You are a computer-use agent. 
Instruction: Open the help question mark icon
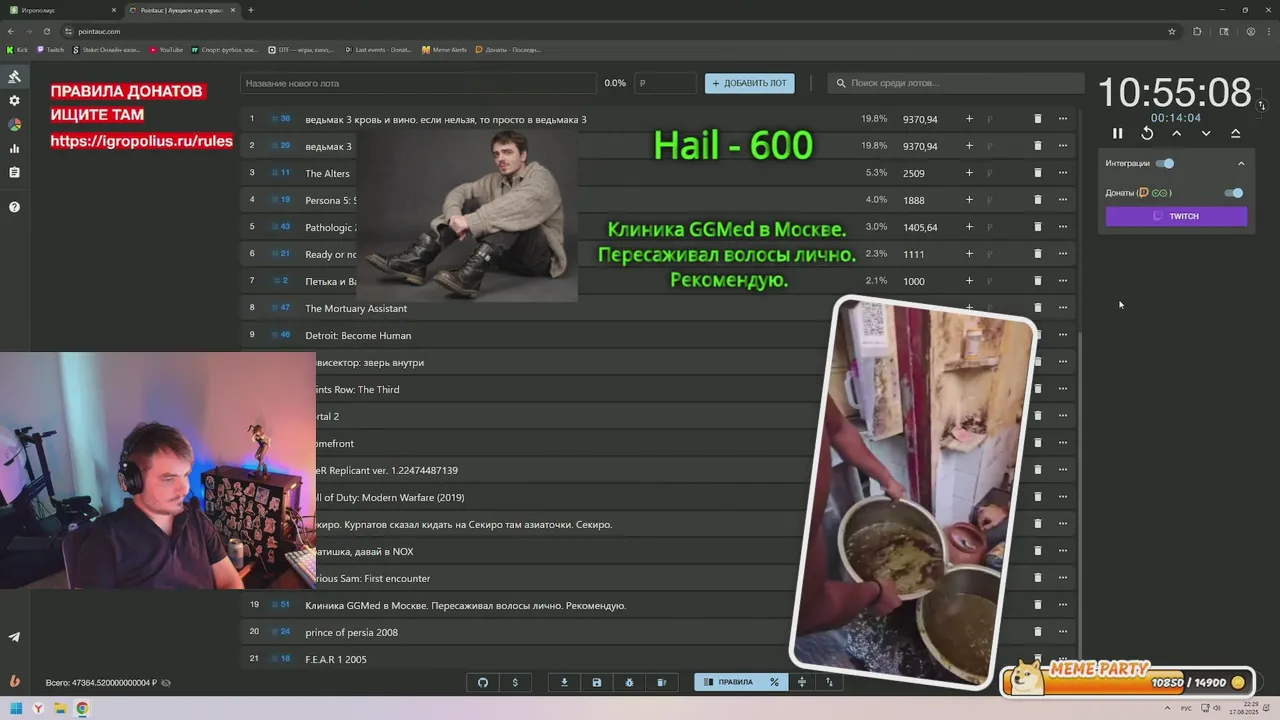point(14,207)
